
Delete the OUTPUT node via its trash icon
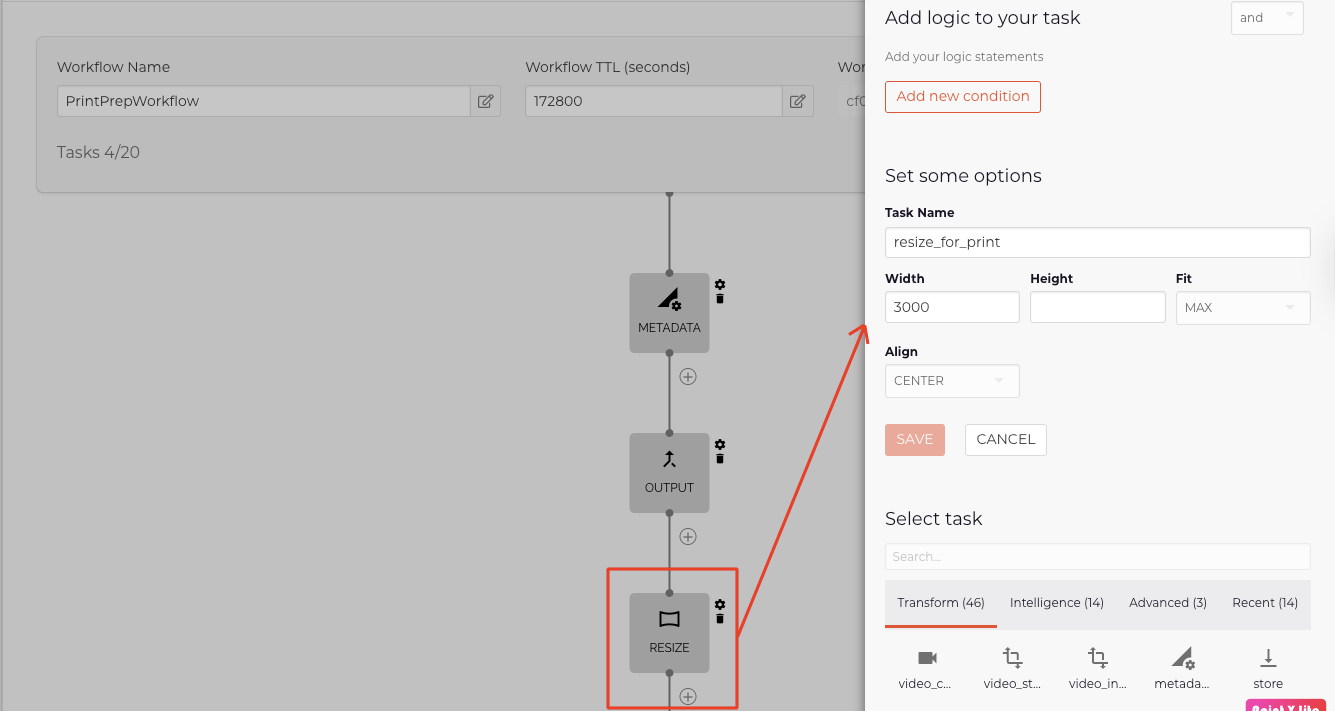click(x=719, y=456)
